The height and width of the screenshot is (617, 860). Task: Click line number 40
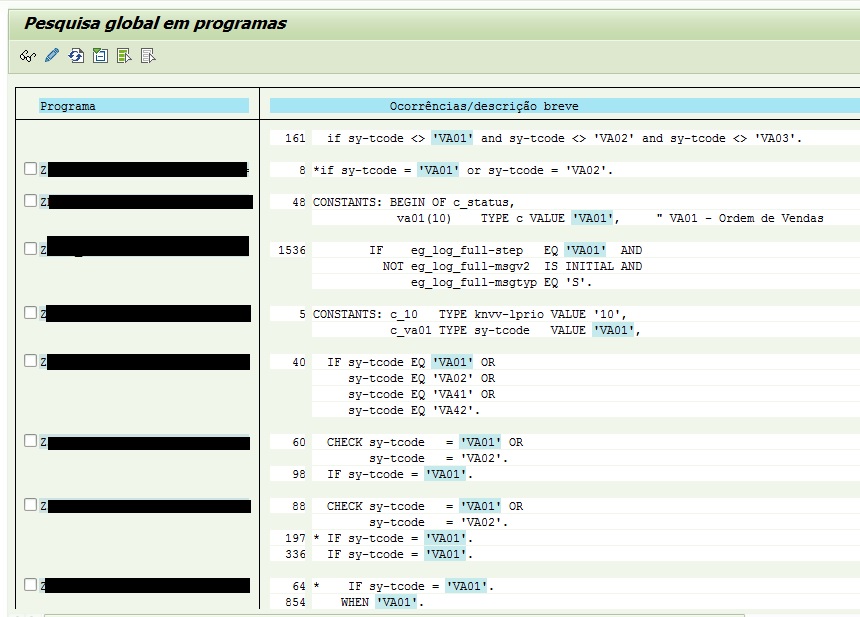(x=299, y=363)
